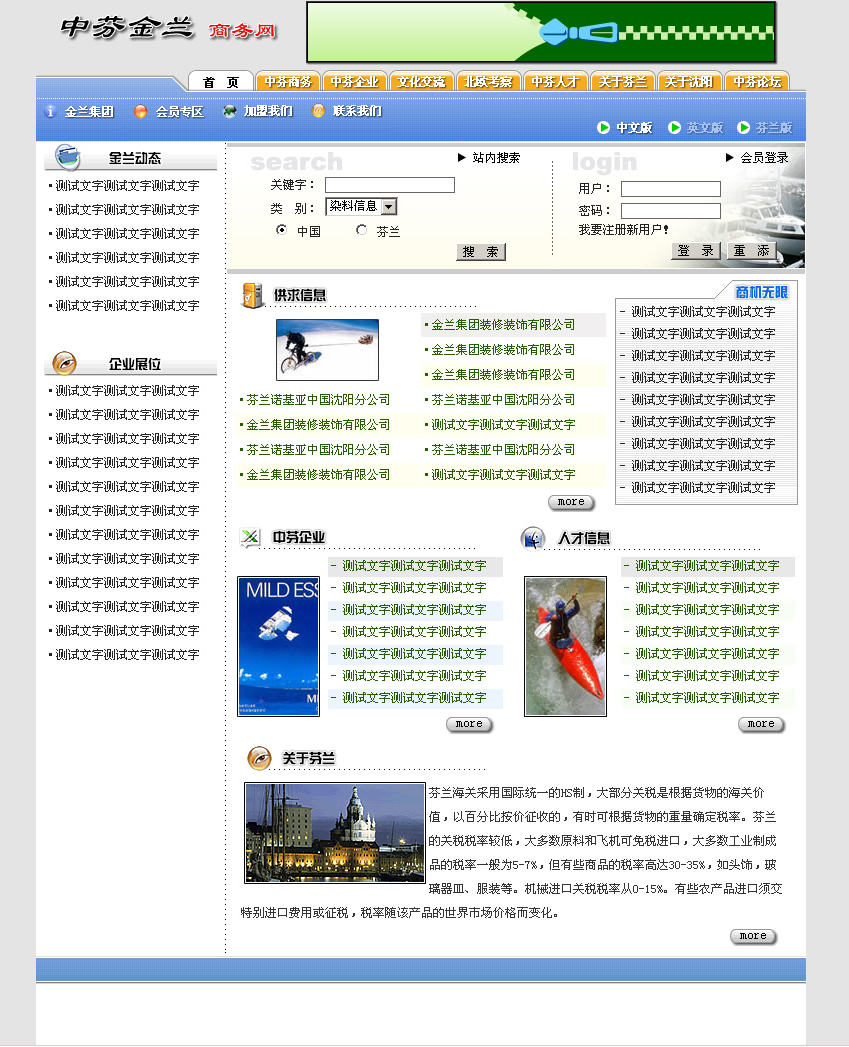Click the 金兰动态 folder icon
The width and height of the screenshot is (849, 1047).
67,157
